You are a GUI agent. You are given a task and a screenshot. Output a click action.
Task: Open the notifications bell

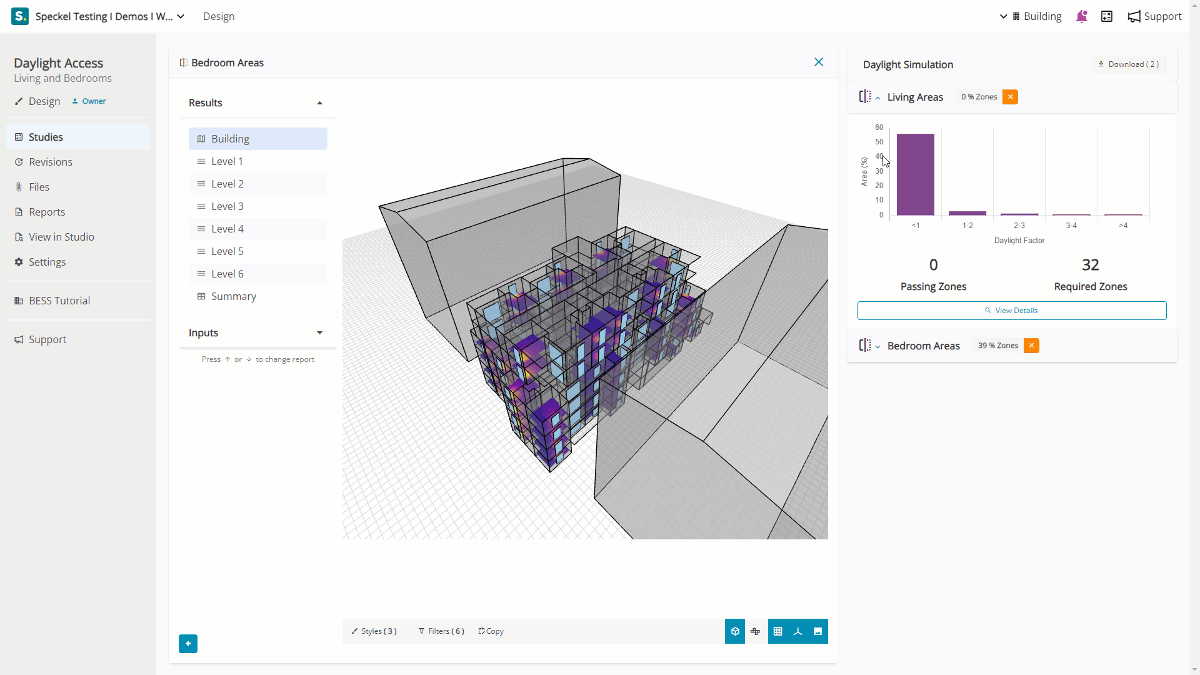click(1082, 16)
